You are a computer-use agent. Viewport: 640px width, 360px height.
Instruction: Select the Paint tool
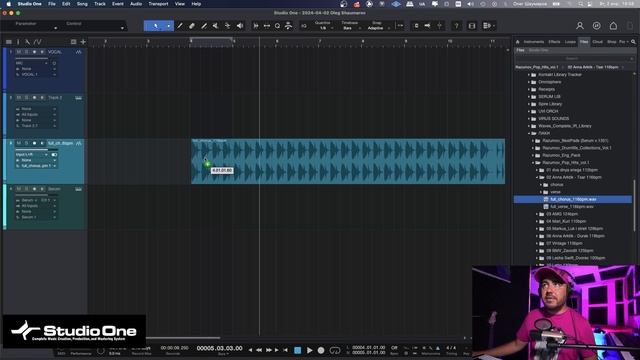point(204,26)
